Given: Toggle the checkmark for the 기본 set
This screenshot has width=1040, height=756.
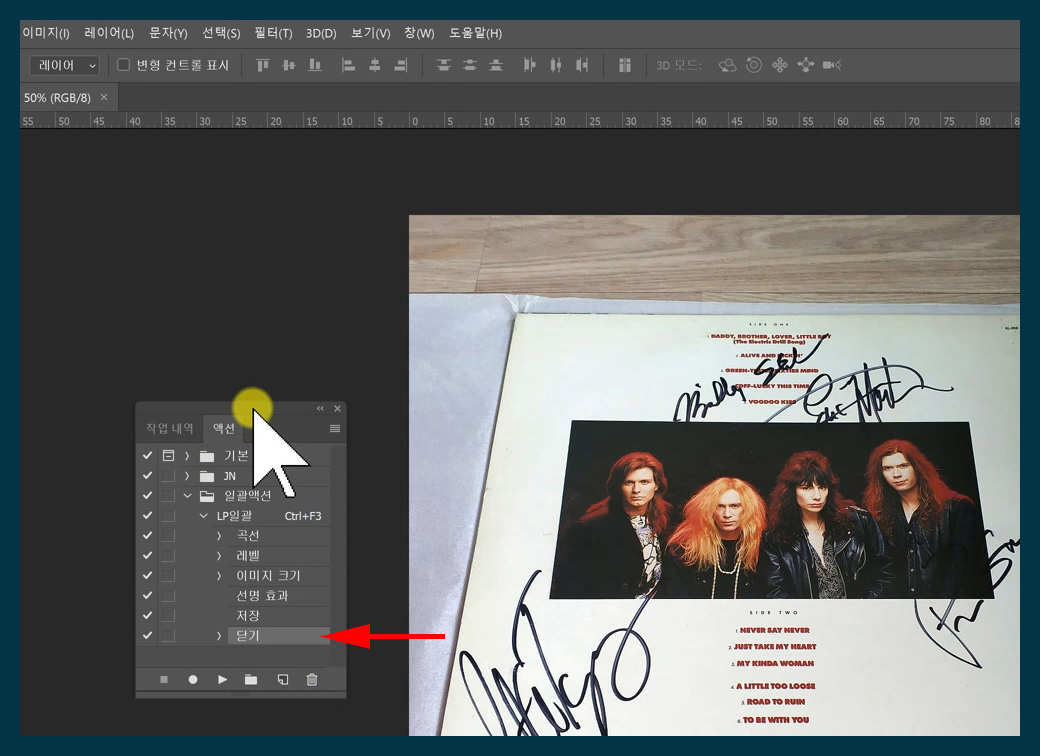Looking at the screenshot, I should click(147, 456).
